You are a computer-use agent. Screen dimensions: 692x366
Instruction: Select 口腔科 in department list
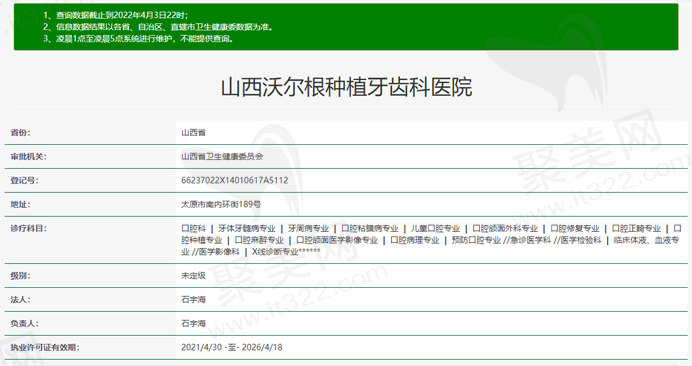click(x=193, y=228)
